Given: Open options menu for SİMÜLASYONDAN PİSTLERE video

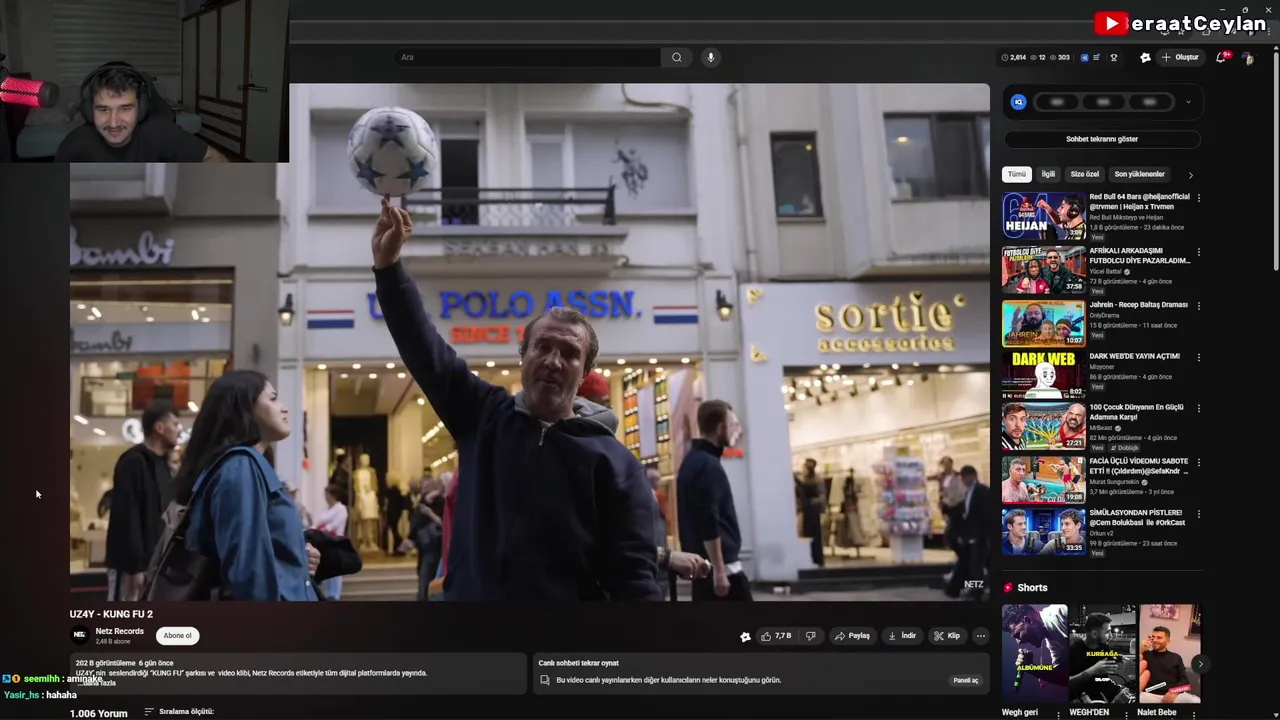Looking at the screenshot, I should (1198, 514).
